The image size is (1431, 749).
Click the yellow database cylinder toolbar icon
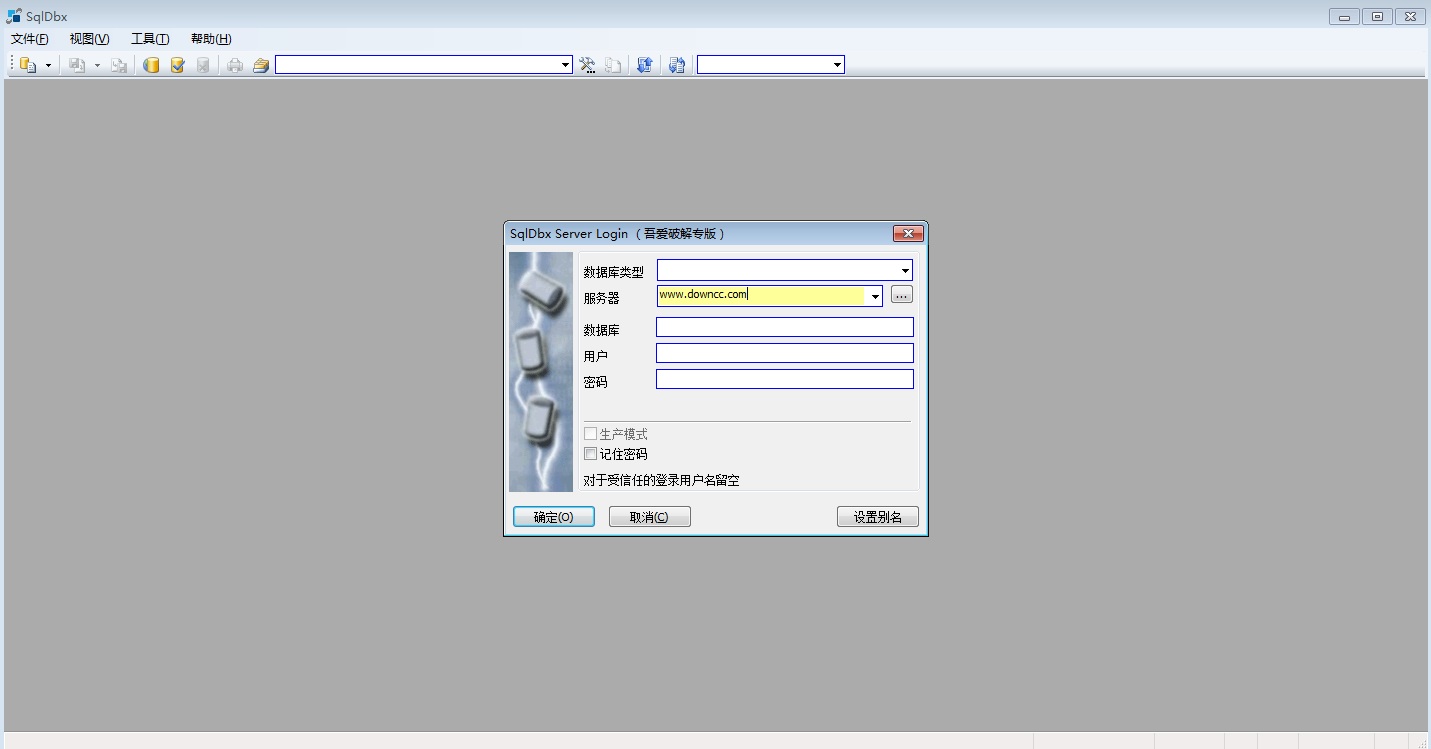coord(151,64)
